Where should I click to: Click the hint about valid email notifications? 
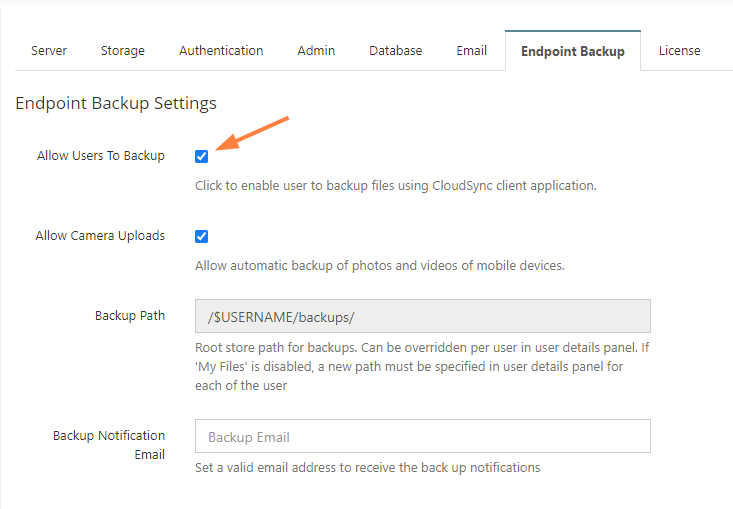tap(367, 467)
